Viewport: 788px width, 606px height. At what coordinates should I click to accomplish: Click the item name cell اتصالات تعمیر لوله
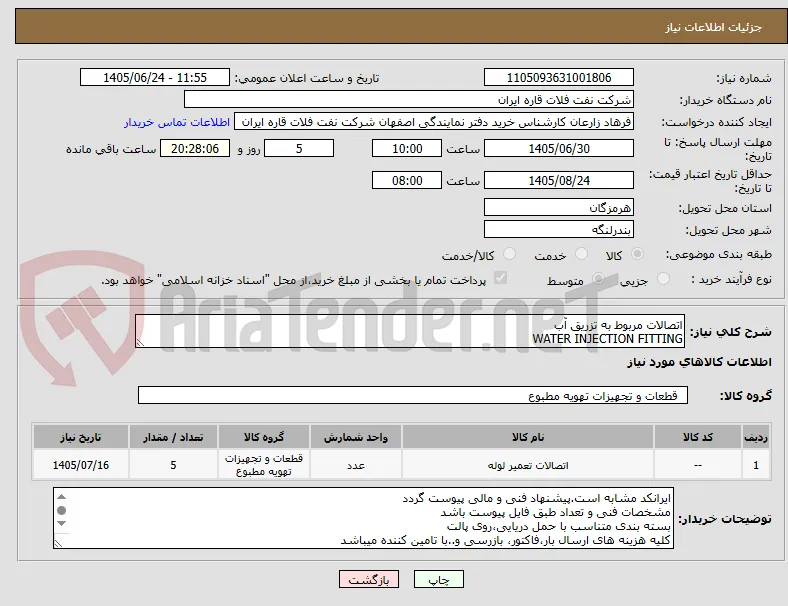tap(528, 465)
